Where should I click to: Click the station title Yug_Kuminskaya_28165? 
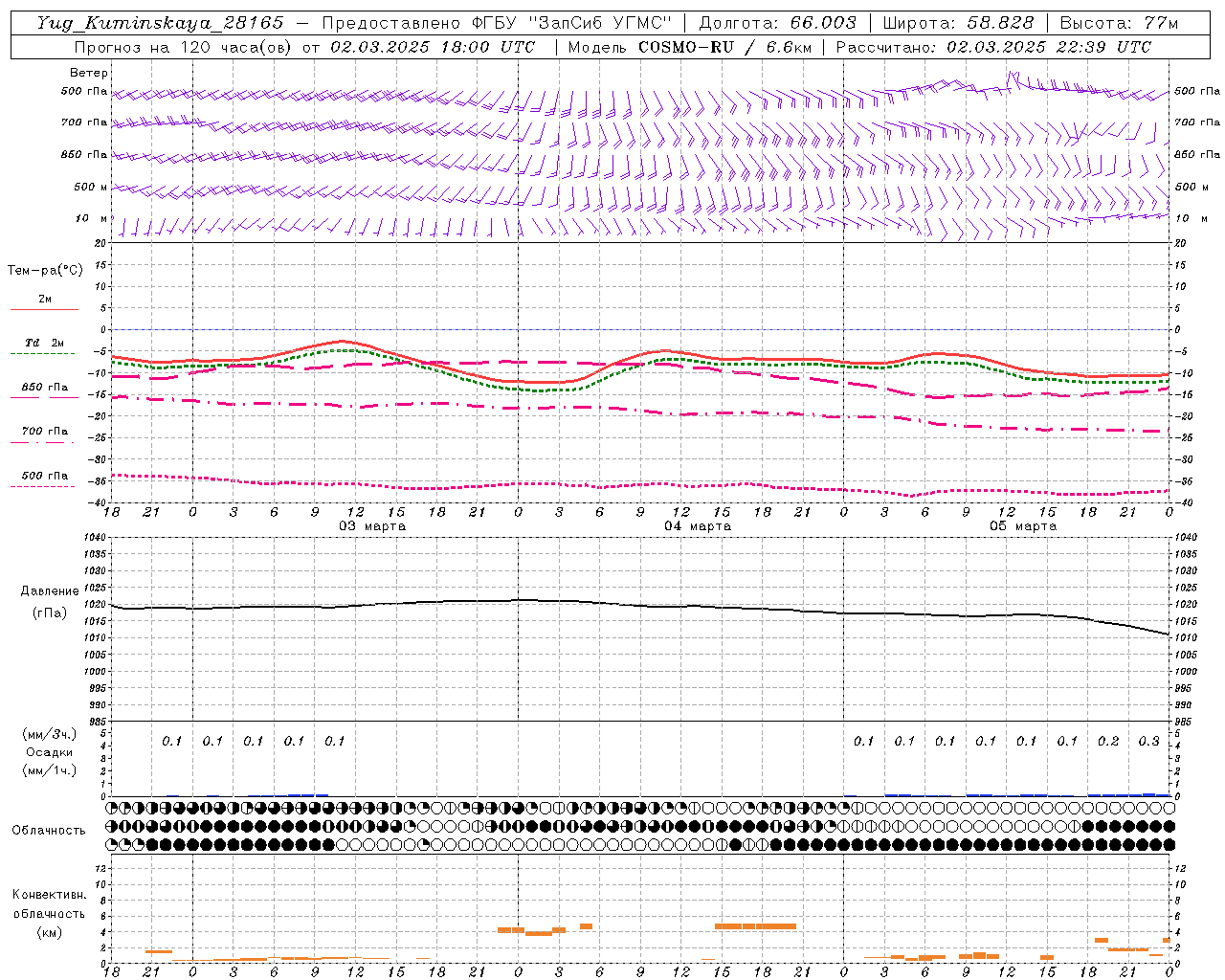tap(160, 23)
